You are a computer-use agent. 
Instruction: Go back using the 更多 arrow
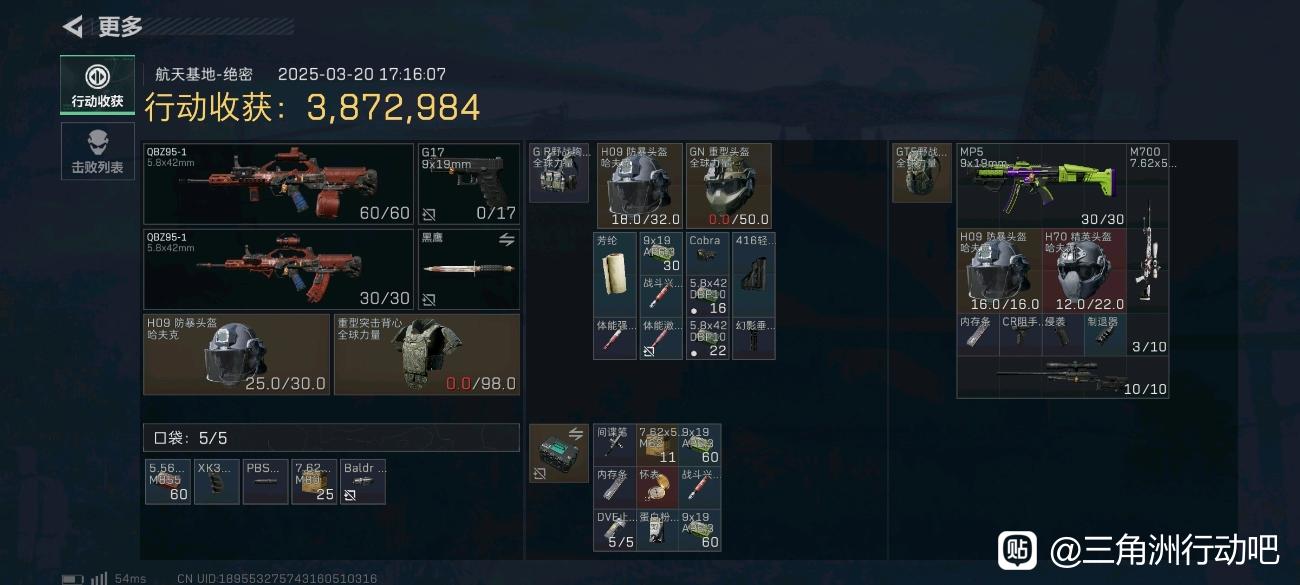click(72, 26)
